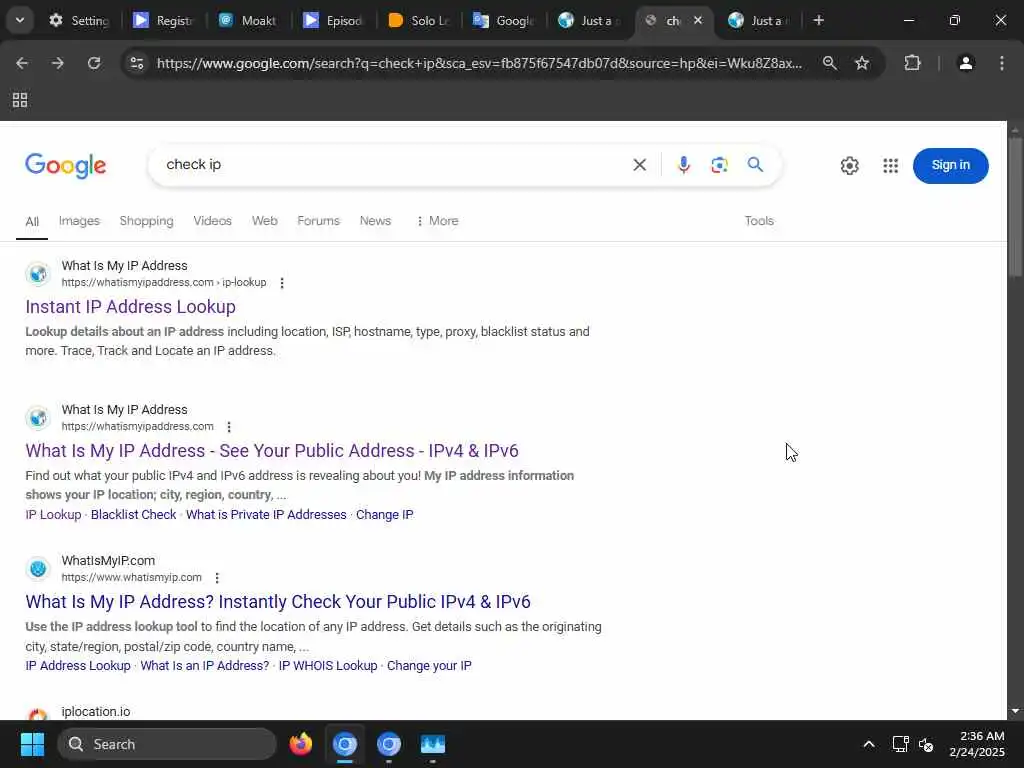Image resolution: width=1024 pixels, height=768 pixels.
Task: Open a new browser tab
Action: click(x=818, y=20)
